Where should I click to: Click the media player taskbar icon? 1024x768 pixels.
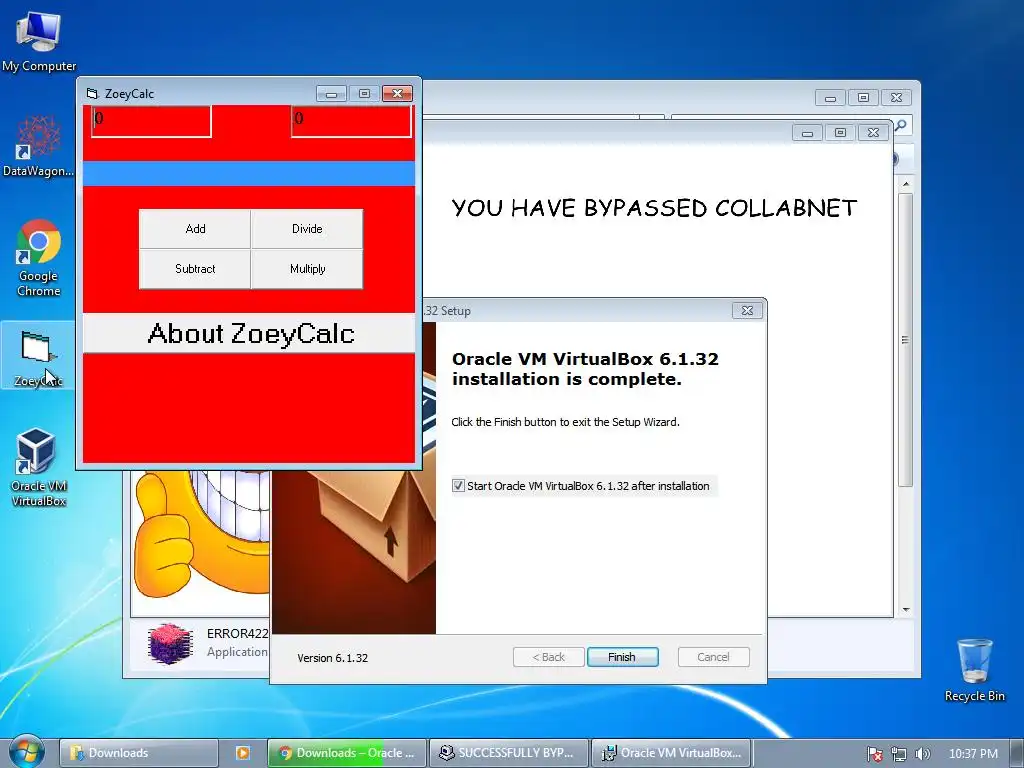click(242, 753)
